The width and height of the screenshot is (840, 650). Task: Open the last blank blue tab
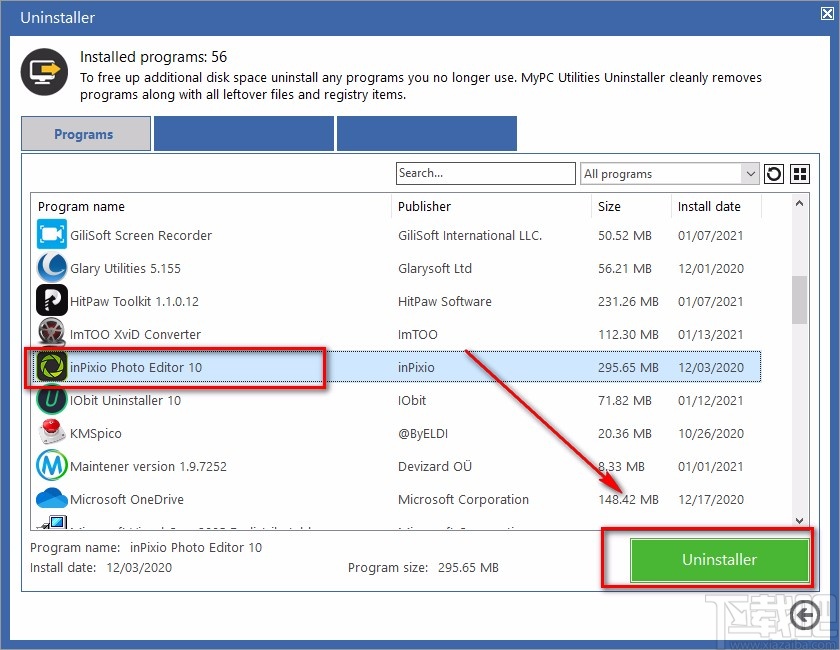coord(427,133)
